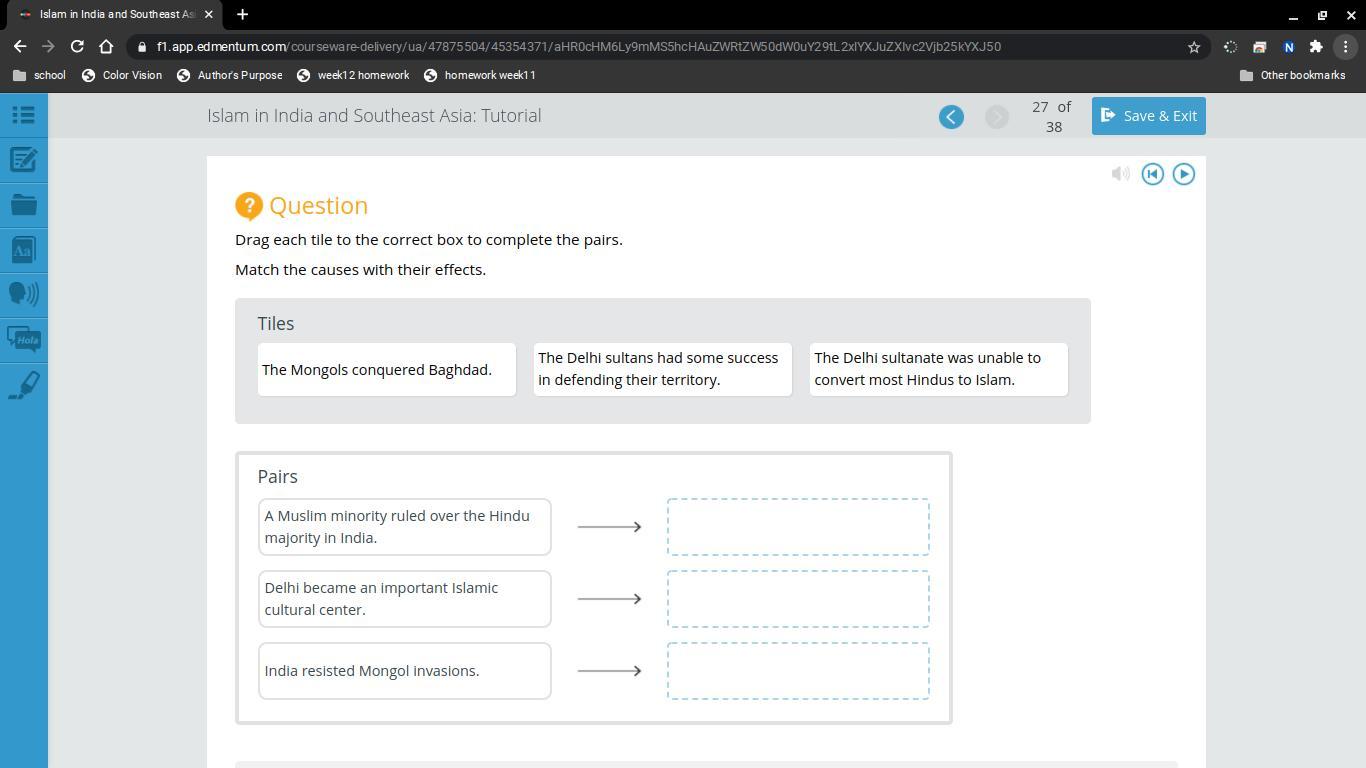The height and width of the screenshot is (768, 1366).
Task: Click the 'Question' heading
Action: [x=318, y=206]
